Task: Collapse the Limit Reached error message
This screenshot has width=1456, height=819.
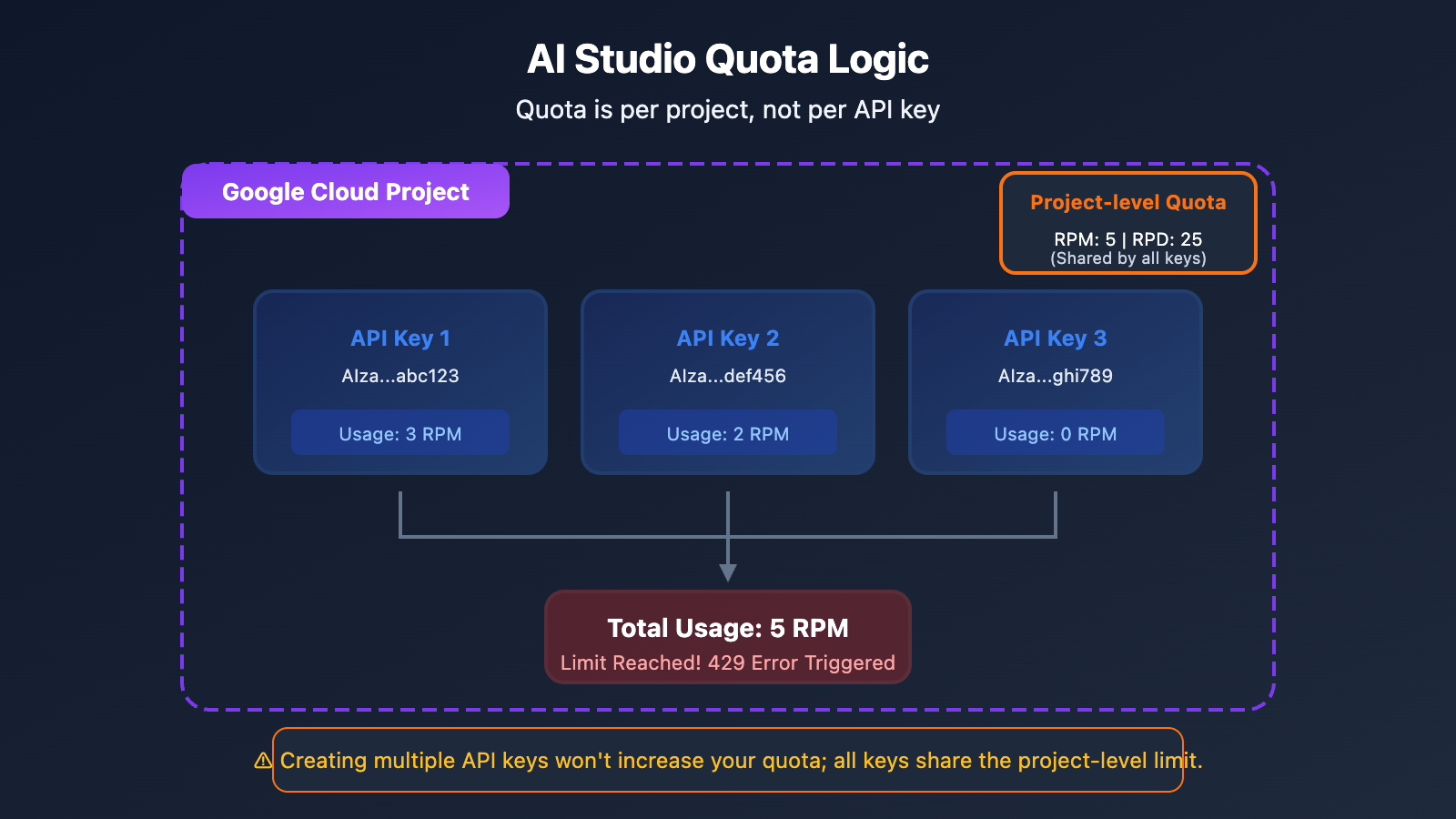Action: point(728,662)
